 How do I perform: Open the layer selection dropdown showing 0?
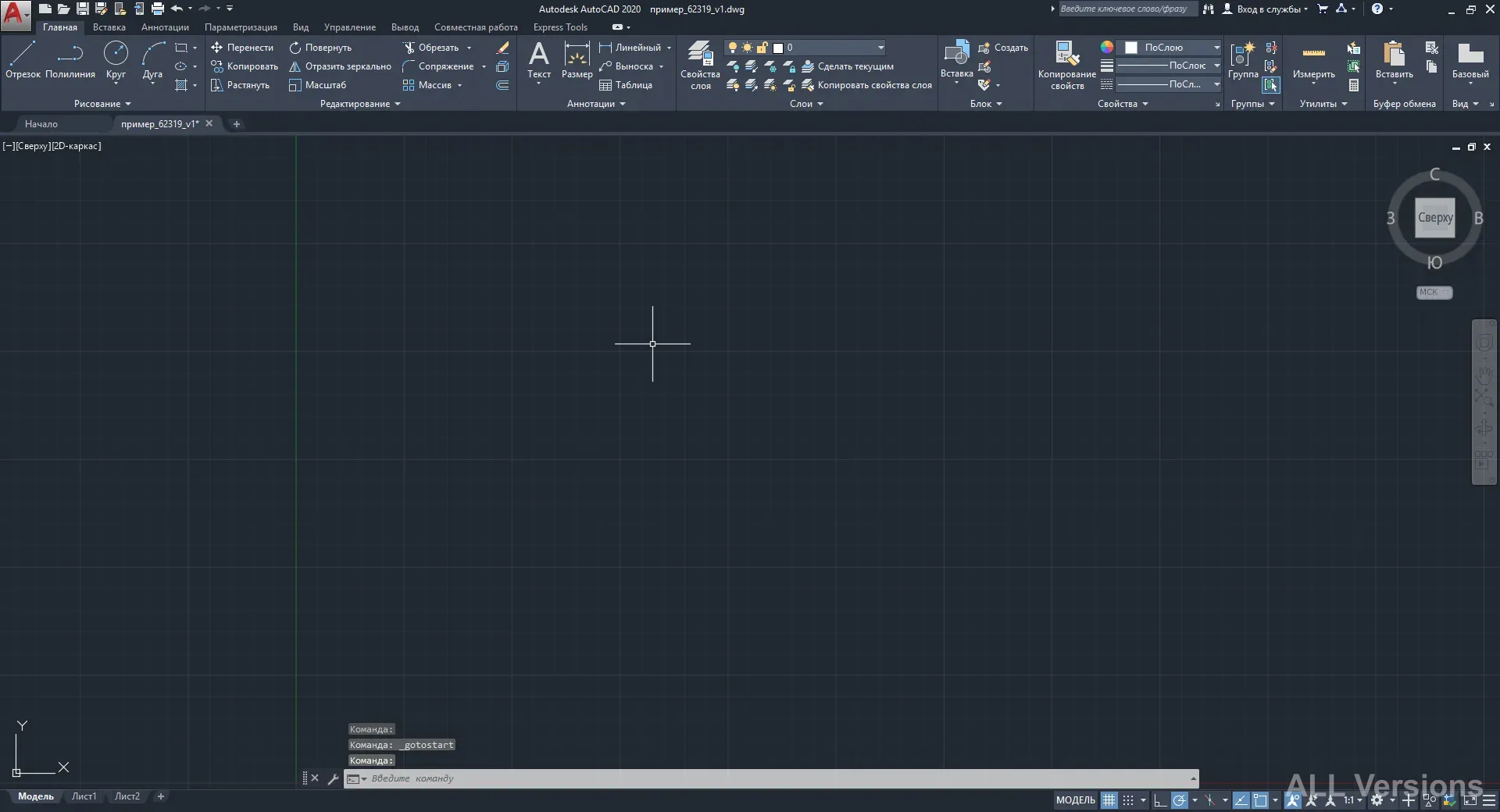click(805, 48)
